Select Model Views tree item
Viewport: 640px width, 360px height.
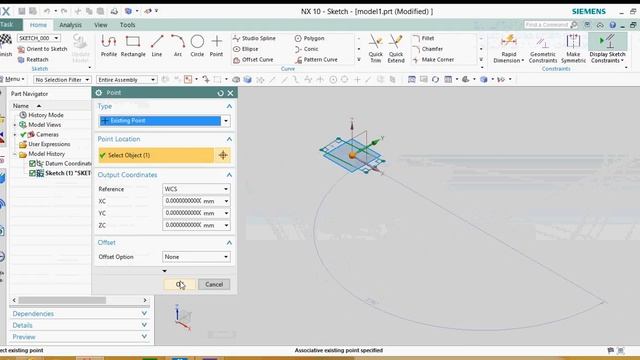pyautogui.click(x=44, y=125)
